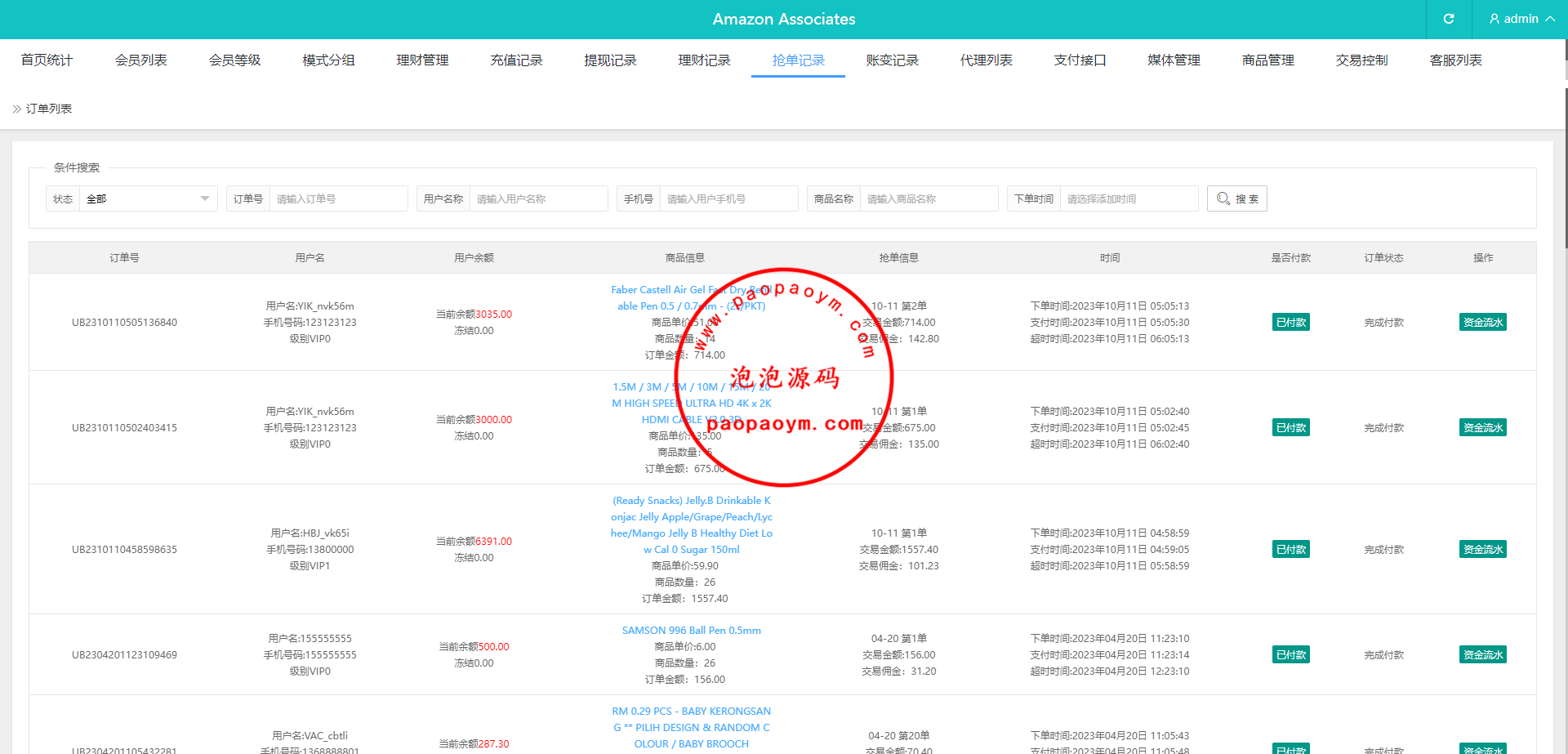The image size is (1568, 754).
Task: Click 已付款 badge for order UB2310110458598635
Action: click(1290, 549)
